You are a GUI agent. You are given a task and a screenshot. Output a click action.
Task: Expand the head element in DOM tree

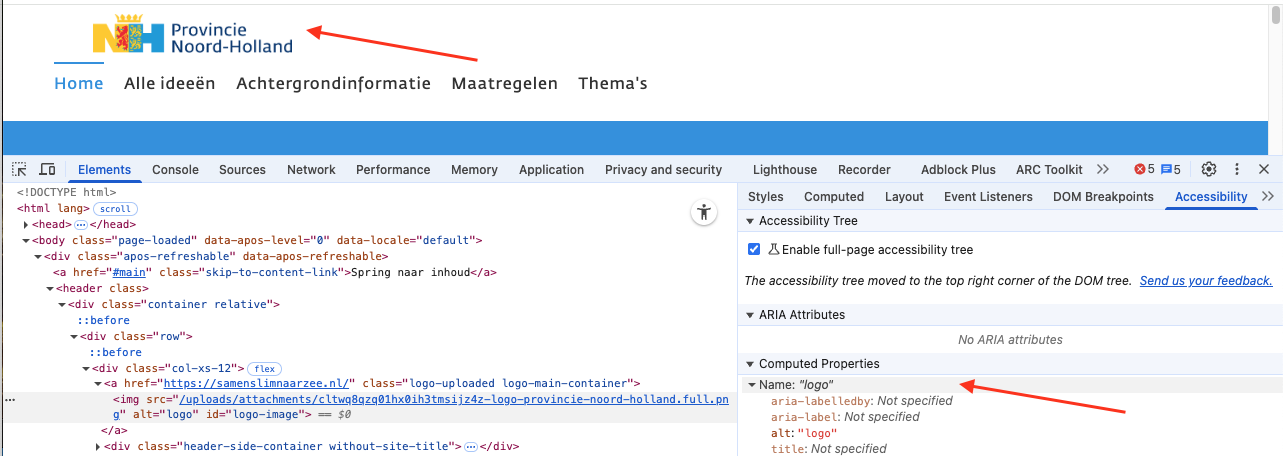[26, 225]
